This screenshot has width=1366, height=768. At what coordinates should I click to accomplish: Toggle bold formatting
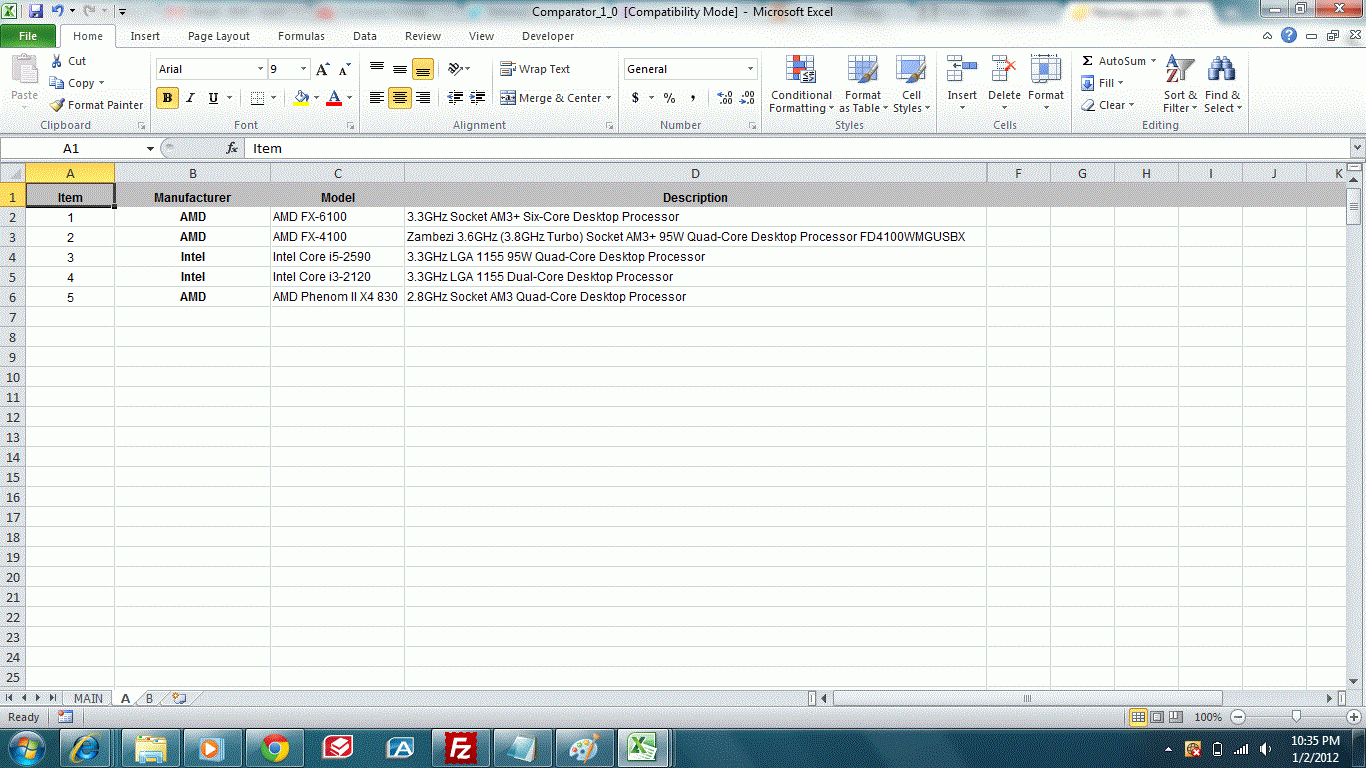(x=167, y=98)
